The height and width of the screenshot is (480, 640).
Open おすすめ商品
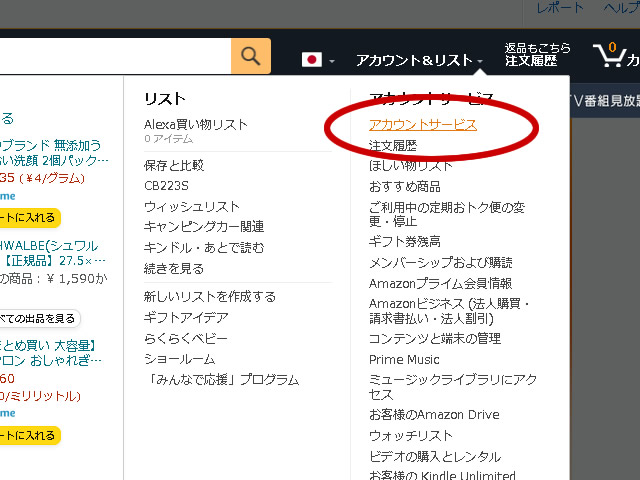(405, 187)
